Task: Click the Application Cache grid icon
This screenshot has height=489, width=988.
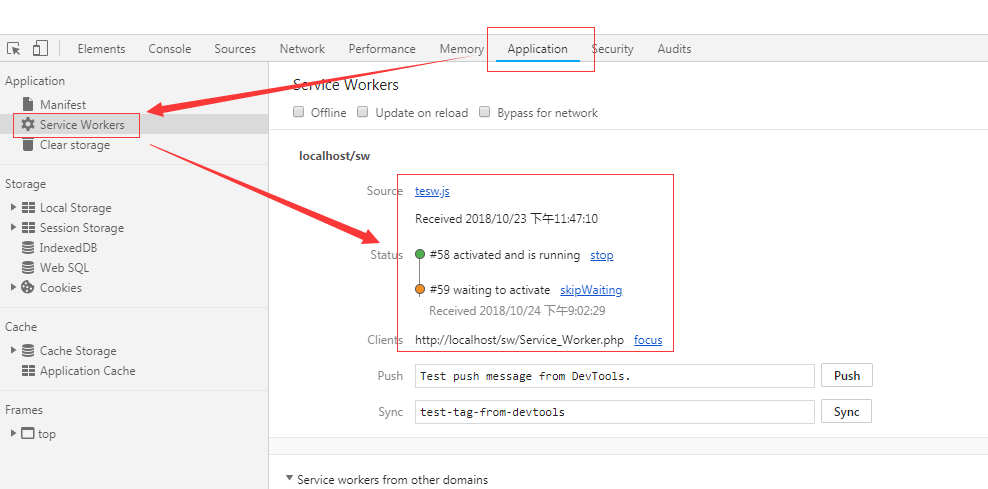Action: click(x=28, y=371)
